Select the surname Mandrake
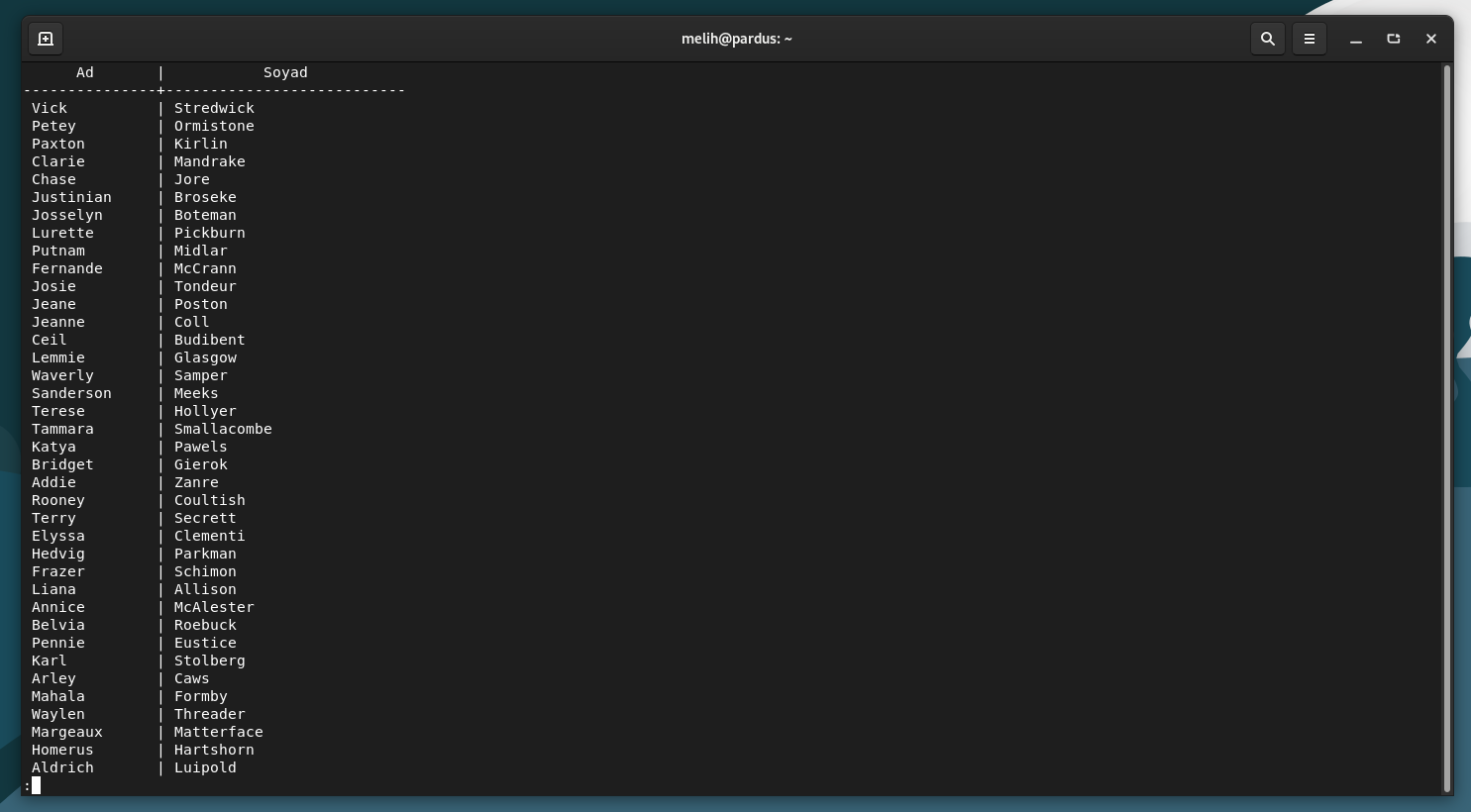1471x812 pixels. 210,161
